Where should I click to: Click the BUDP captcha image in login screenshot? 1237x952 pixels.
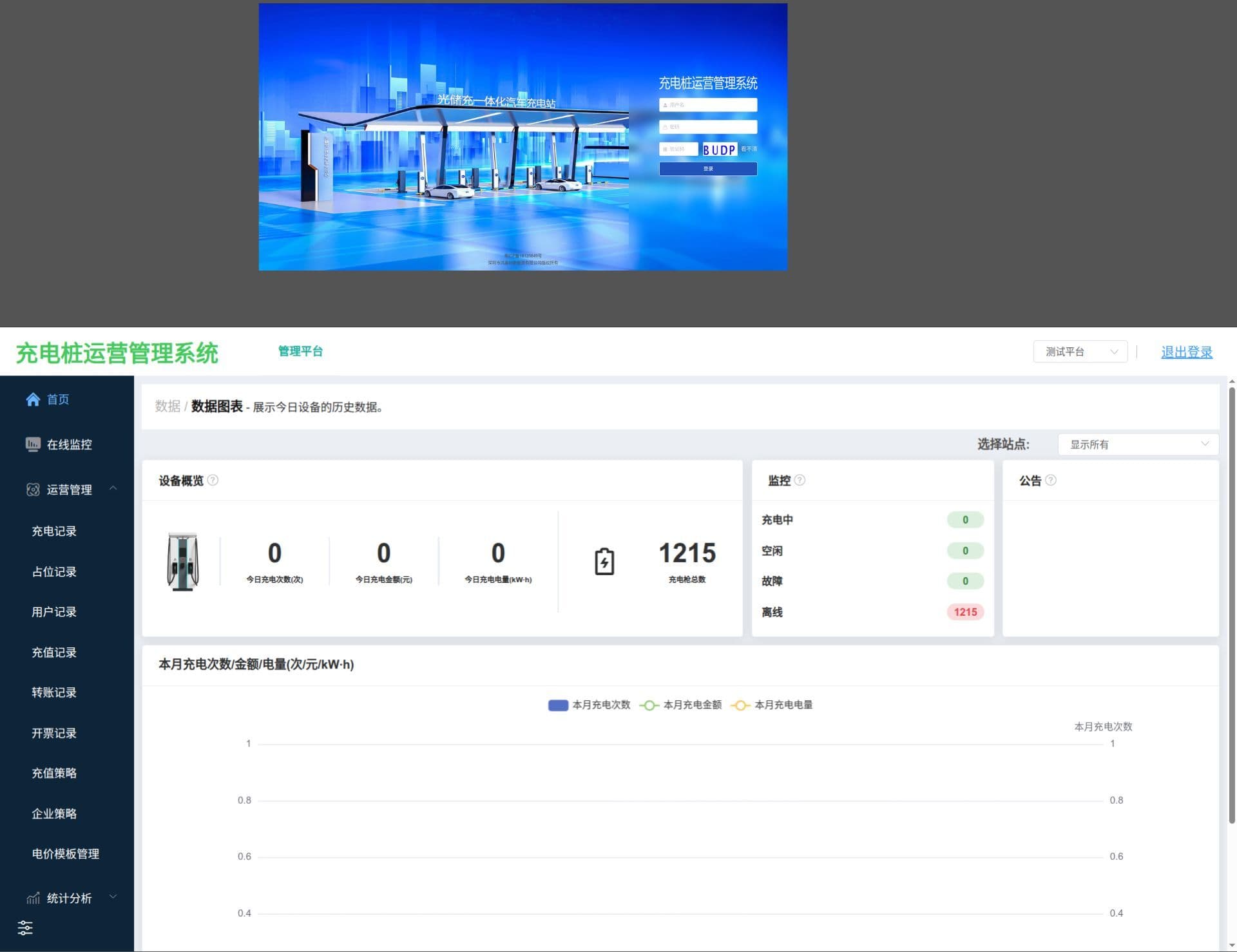pos(719,149)
